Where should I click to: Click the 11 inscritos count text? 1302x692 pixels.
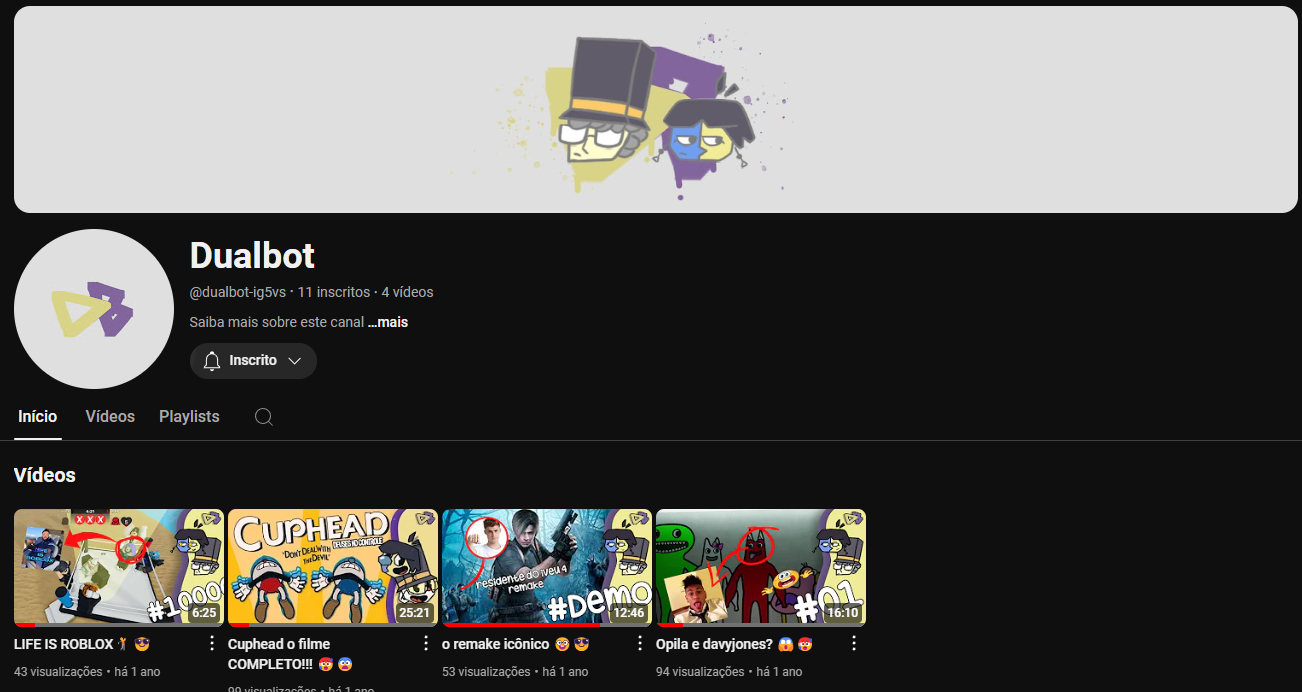334,292
